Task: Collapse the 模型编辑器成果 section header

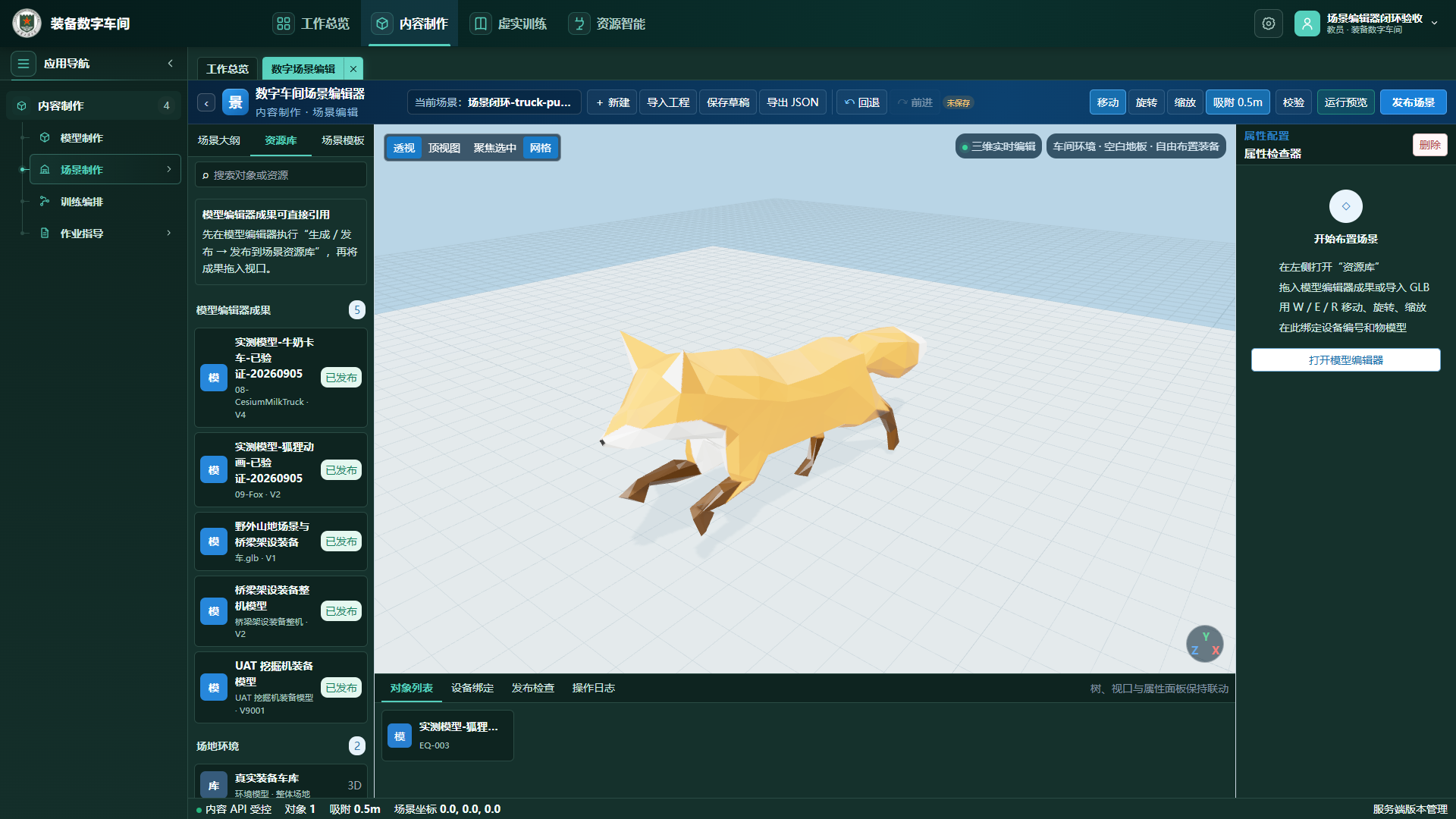Action: pyautogui.click(x=281, y=310)
